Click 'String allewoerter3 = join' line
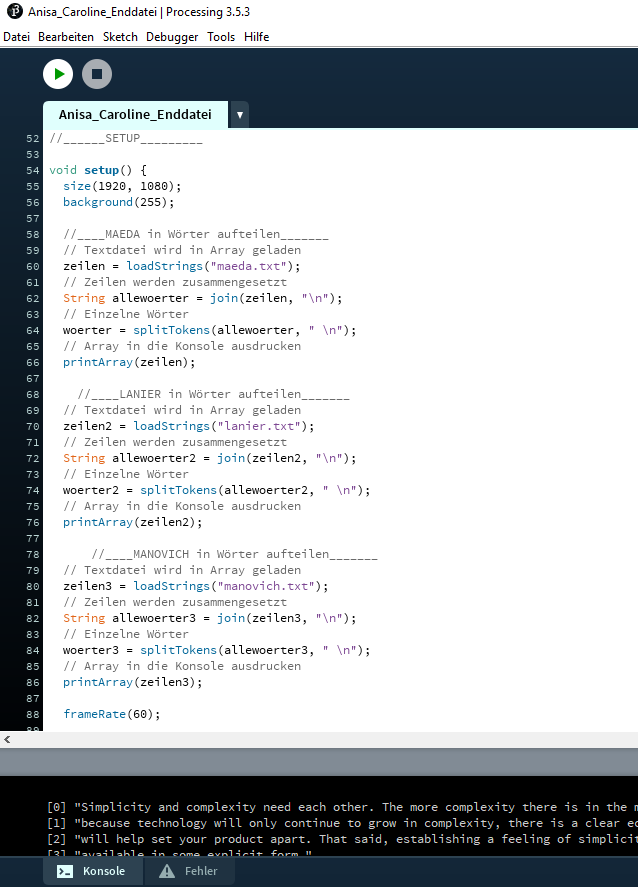Viewport: 638px width, 887px height. 210,618
